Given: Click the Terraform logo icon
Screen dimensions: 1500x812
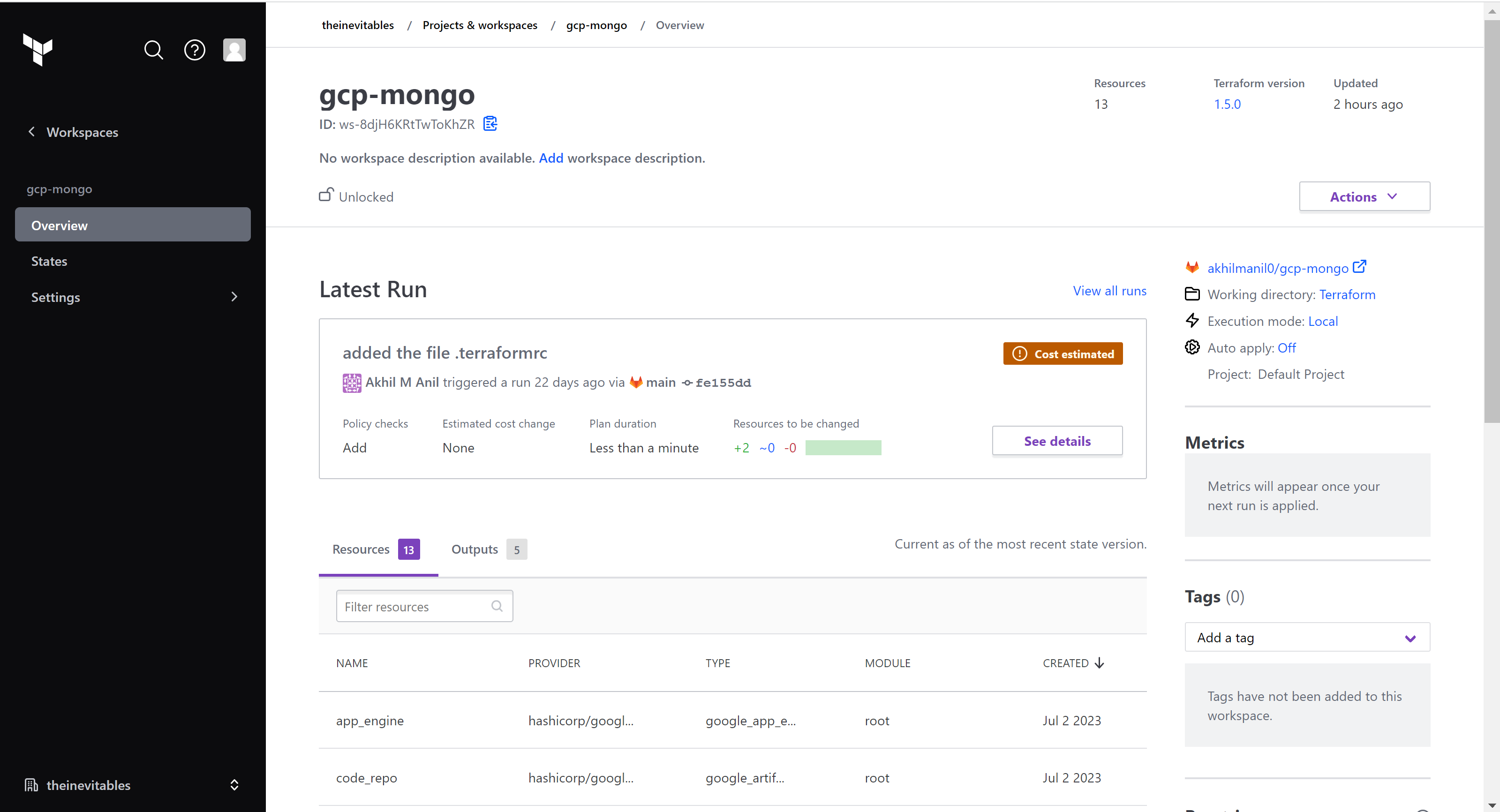Looking at the screenshot, I should click(38, 50).
